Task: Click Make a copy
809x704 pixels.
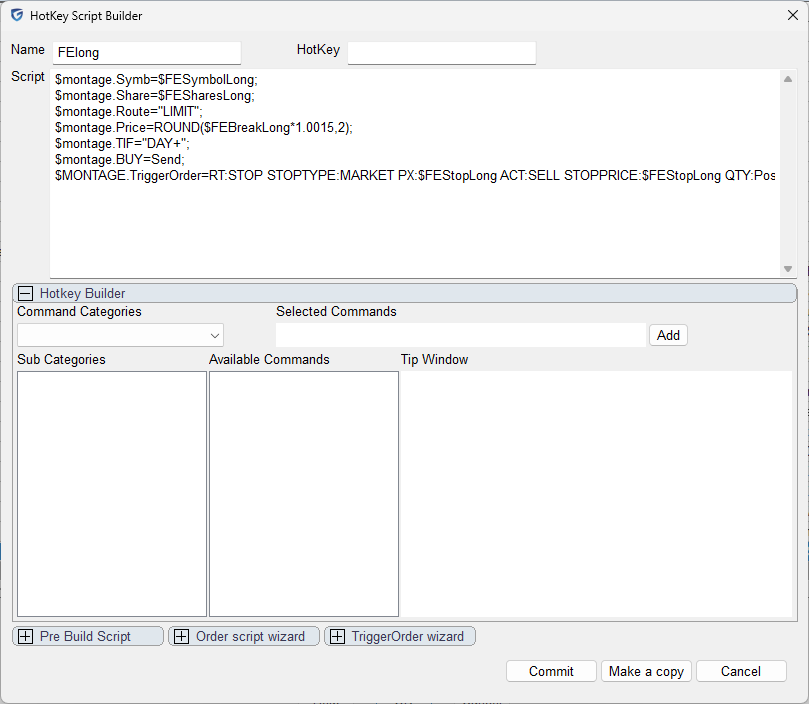Action: pyautogui.click(x=646, y=671)
